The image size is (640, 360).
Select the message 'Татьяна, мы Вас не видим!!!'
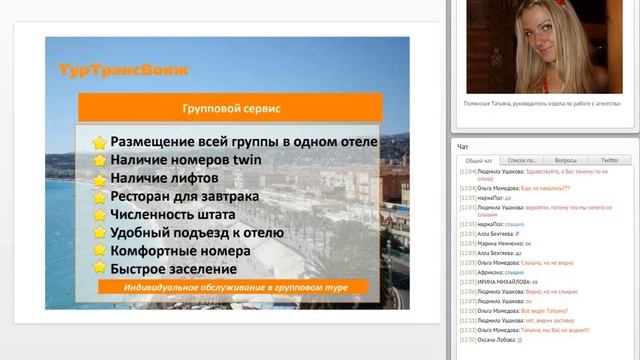point(524,330)
